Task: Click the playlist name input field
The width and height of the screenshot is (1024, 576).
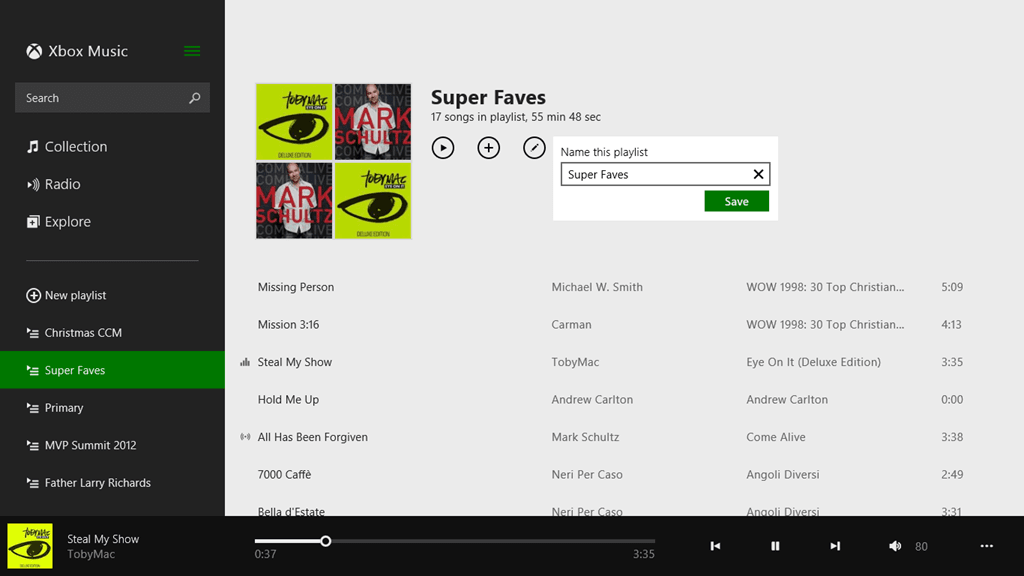Action: tap(655, 175)
